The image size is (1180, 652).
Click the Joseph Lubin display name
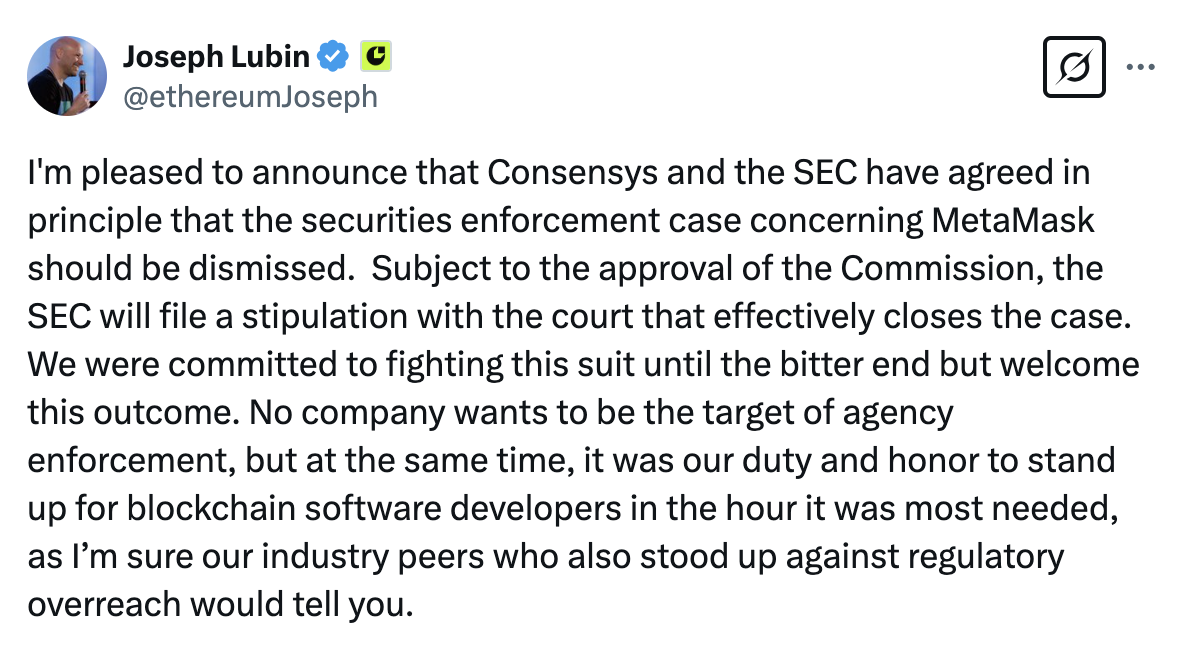coord(215,58)
